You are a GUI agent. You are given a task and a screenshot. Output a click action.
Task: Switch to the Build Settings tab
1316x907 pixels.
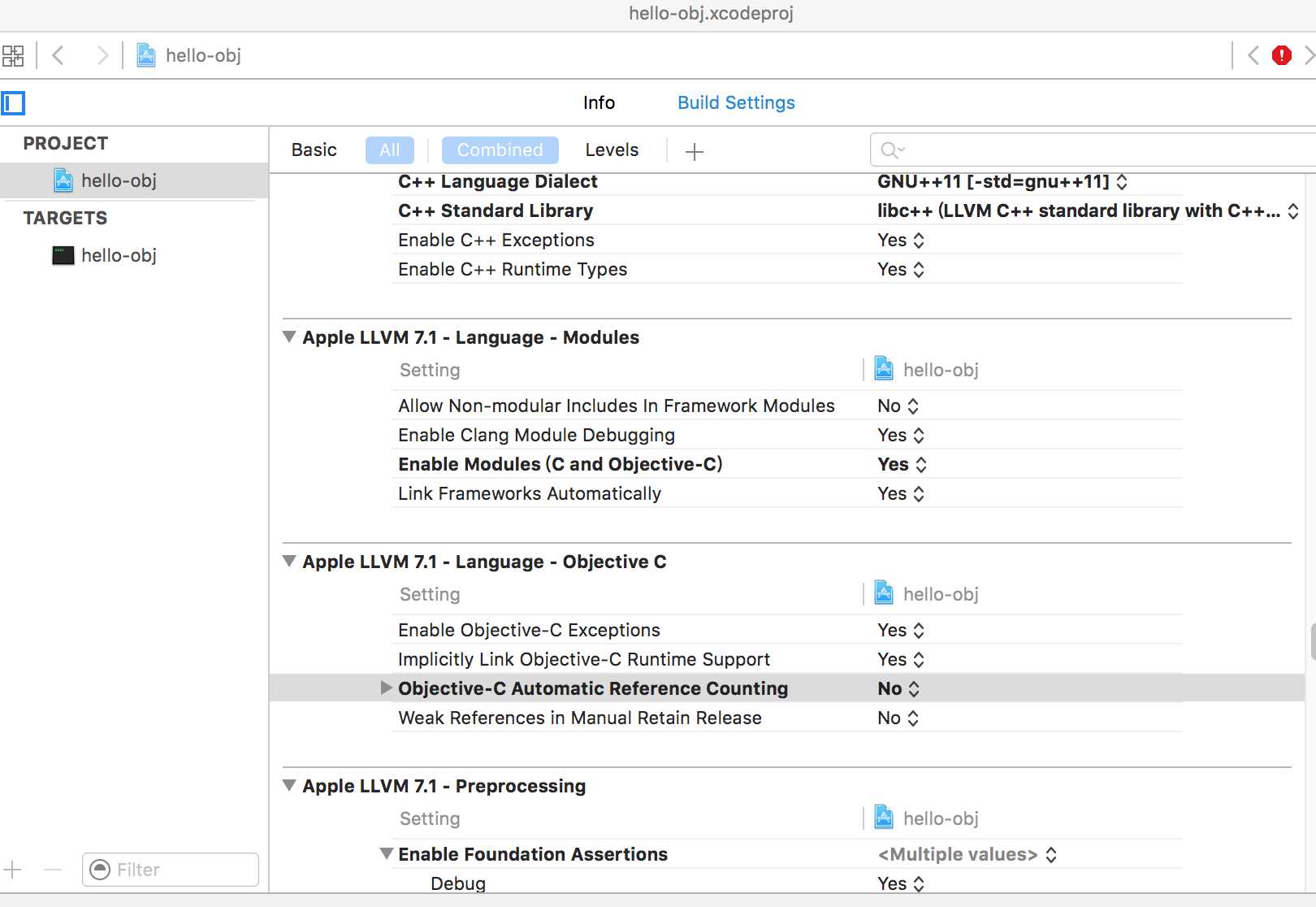point(736,102)
